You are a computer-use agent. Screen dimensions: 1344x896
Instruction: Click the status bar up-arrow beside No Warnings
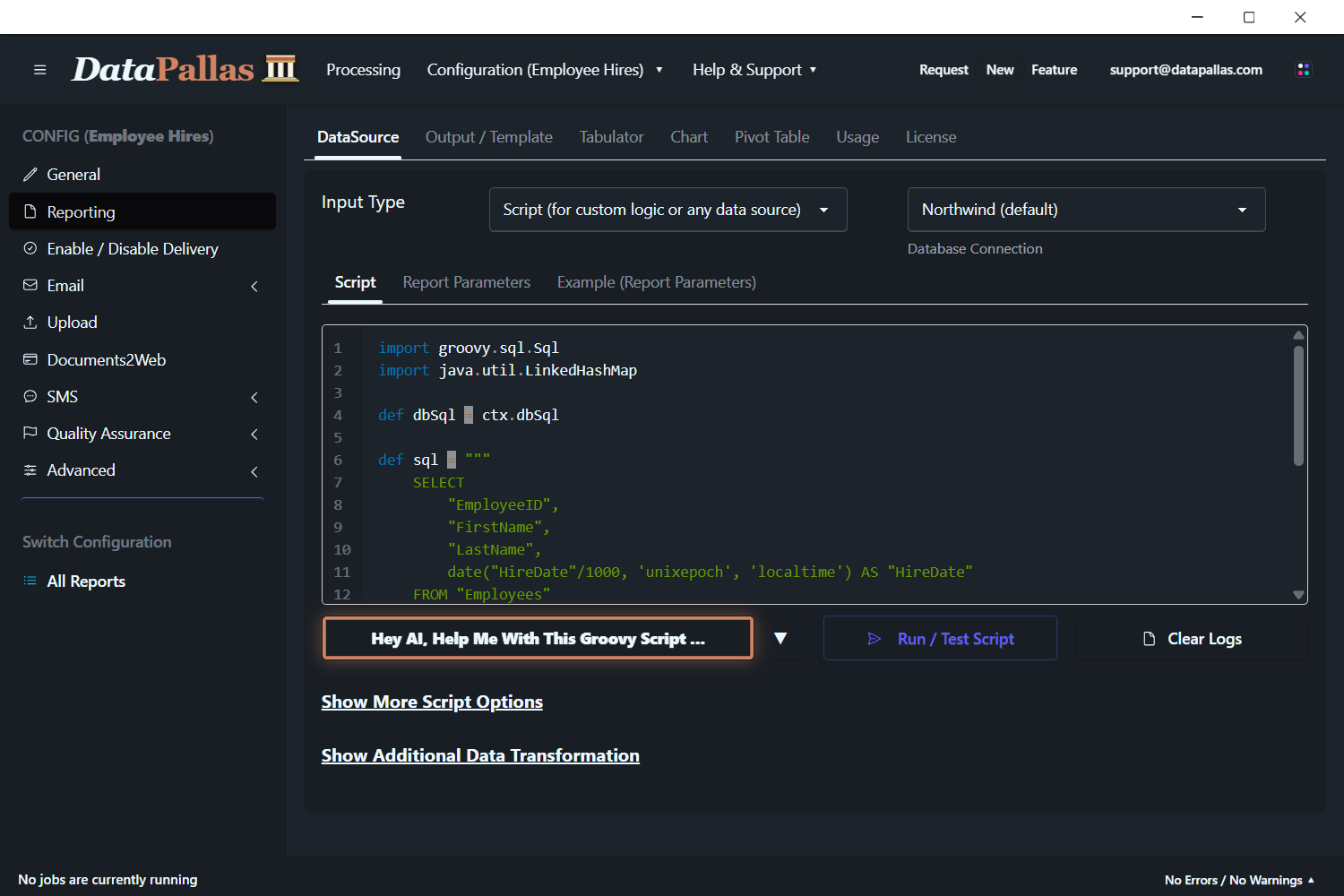coord(1312,881)
